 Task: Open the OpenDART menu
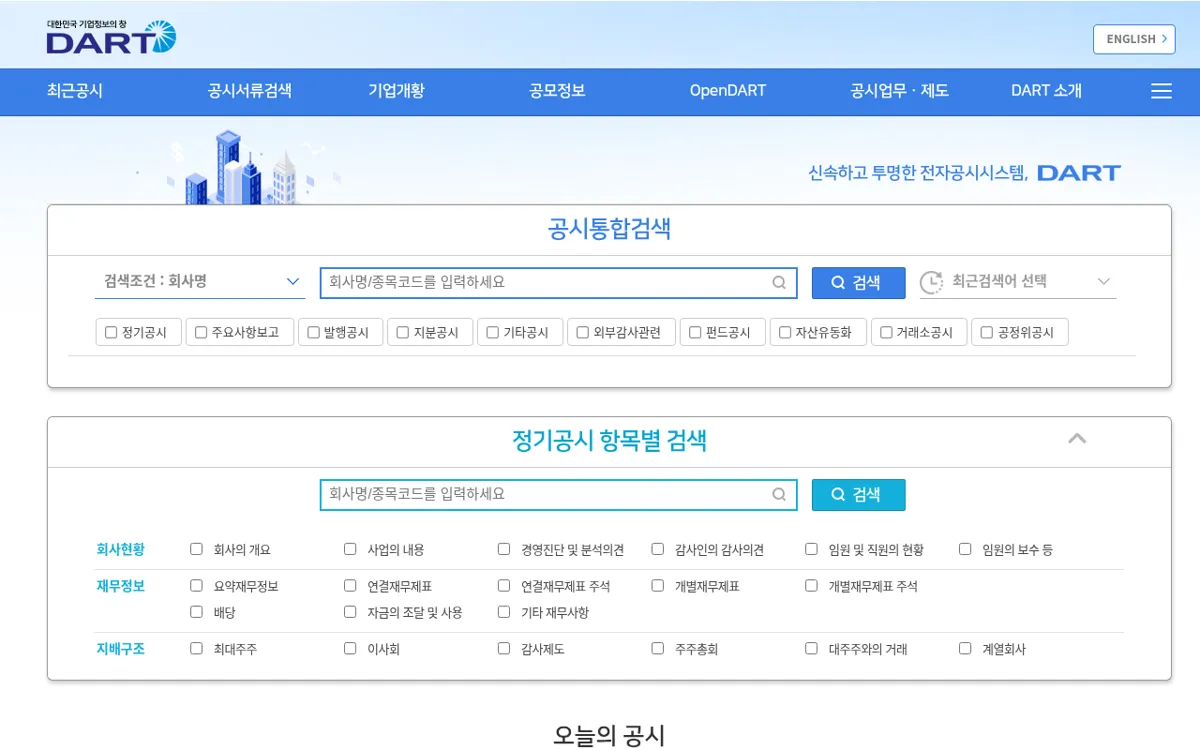728,91
